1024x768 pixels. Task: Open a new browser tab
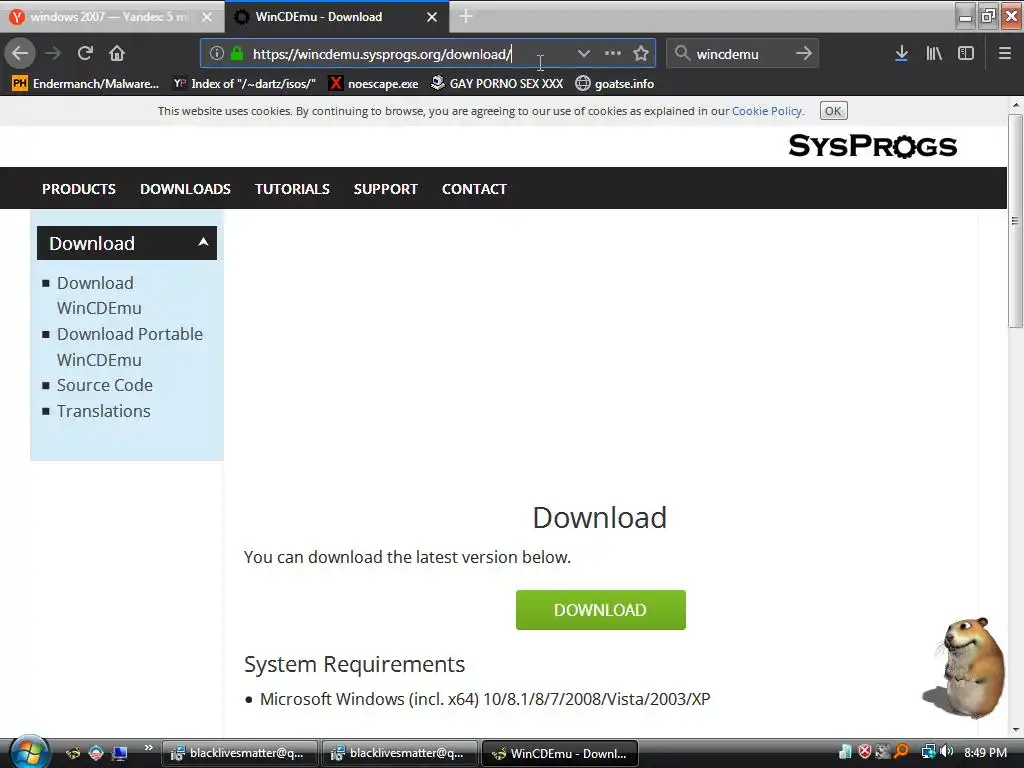466,16
